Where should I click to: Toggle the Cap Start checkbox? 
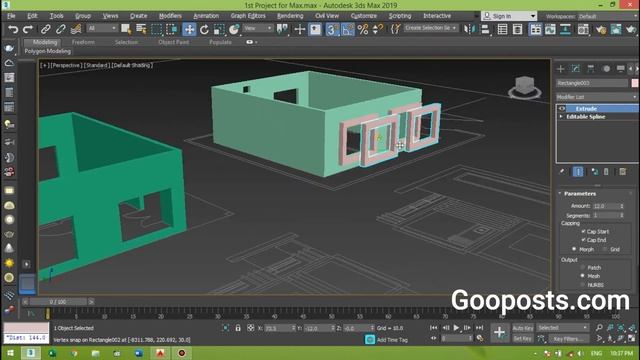(583, 231)
